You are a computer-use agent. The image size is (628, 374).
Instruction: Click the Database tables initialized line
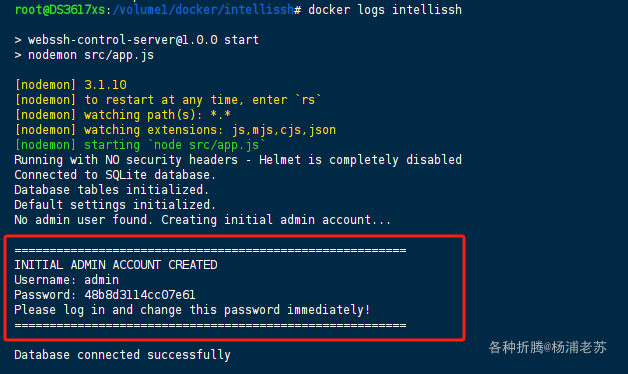(x=112, y=190)
